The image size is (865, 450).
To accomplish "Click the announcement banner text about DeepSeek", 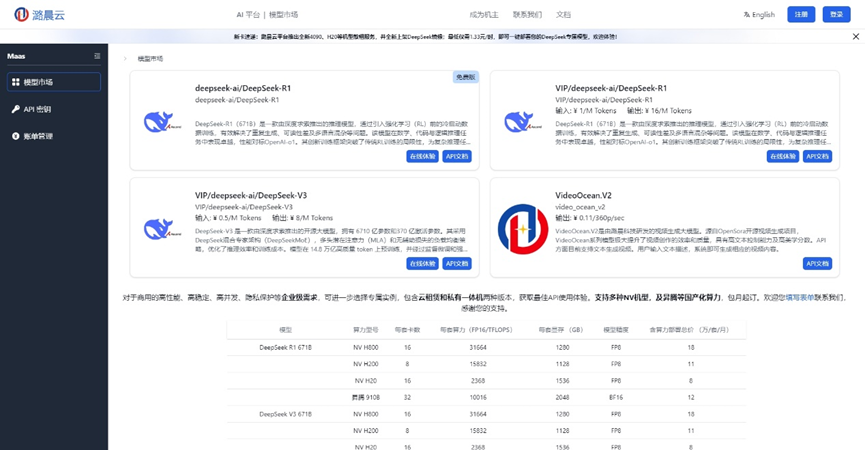I will click(x=425, y=36).
